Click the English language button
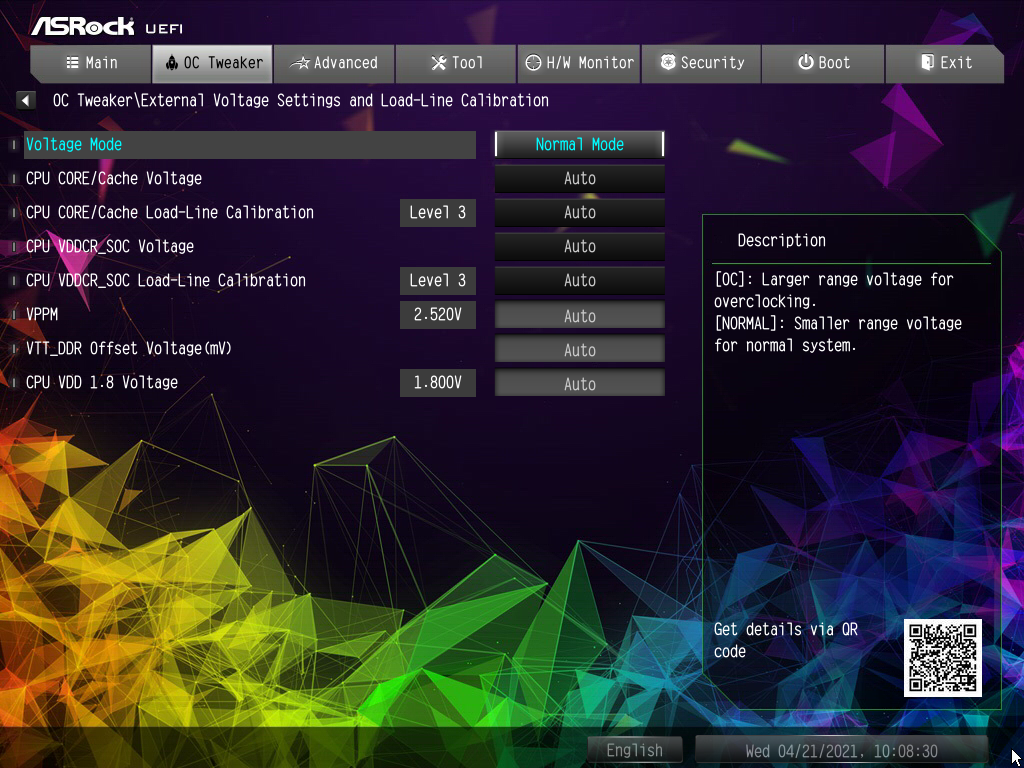1024x768 pixels. tap(635, 750)
